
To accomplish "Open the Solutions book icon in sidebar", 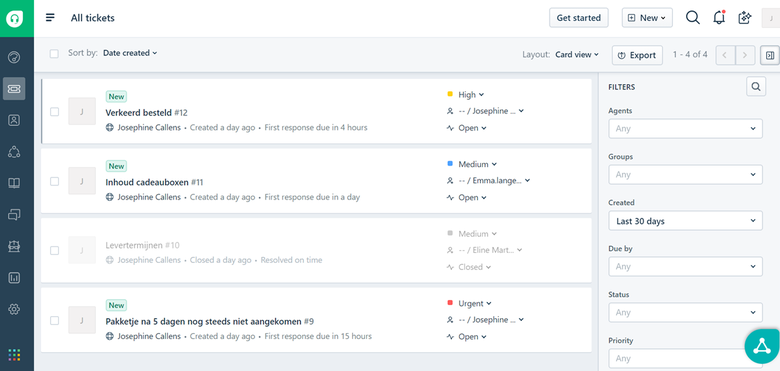I will (14, 183).
